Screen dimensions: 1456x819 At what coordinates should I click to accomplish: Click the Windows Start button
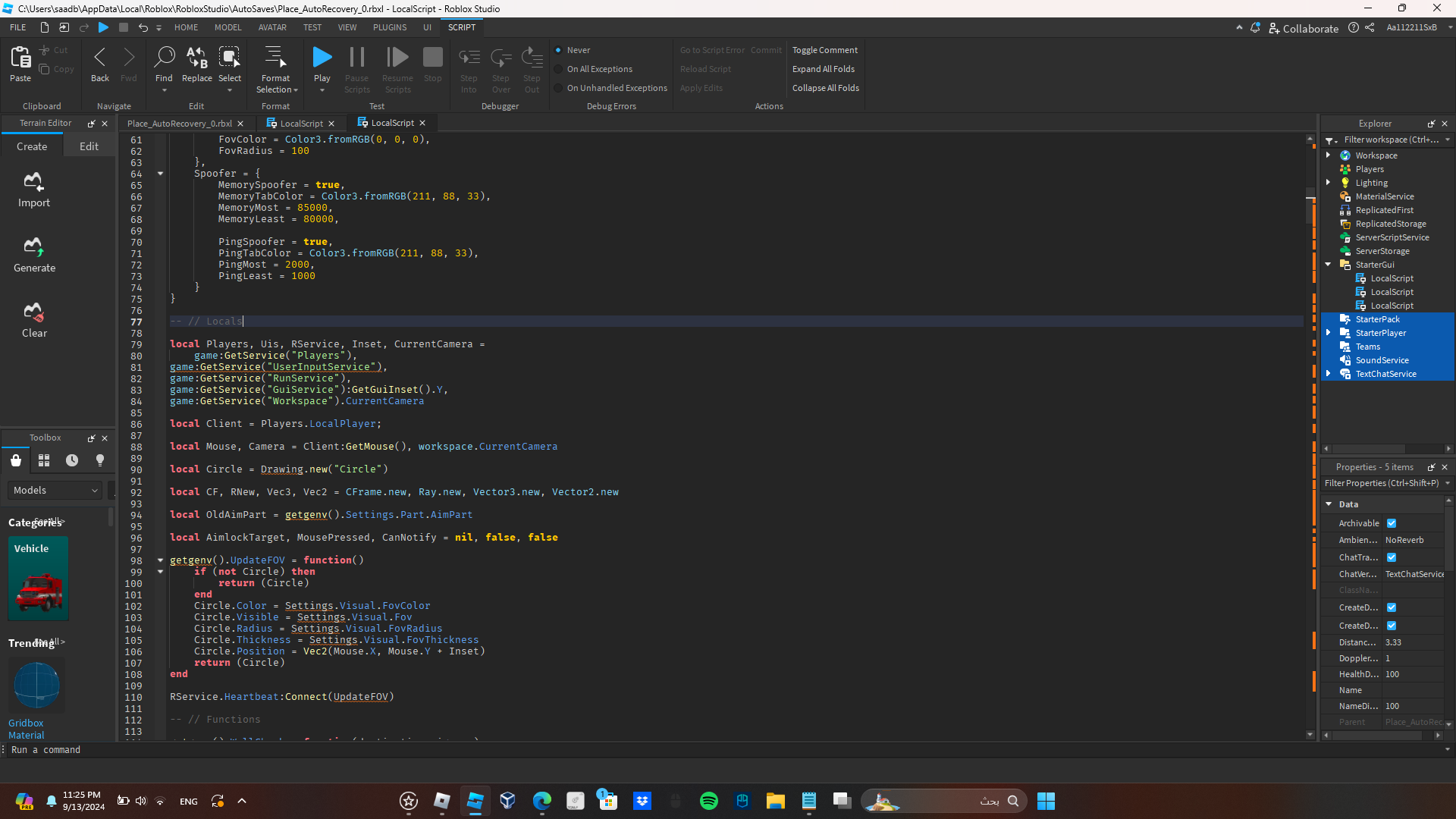pos(1046,801)
